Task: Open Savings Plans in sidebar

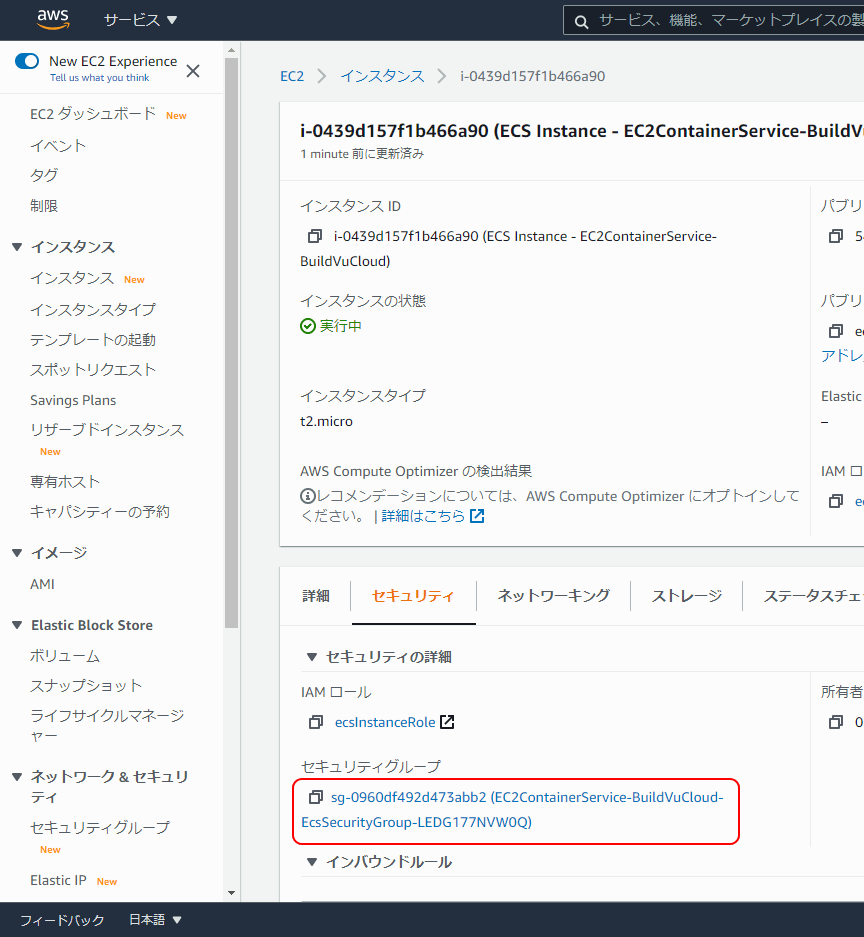Action: [x=73, y=400]
